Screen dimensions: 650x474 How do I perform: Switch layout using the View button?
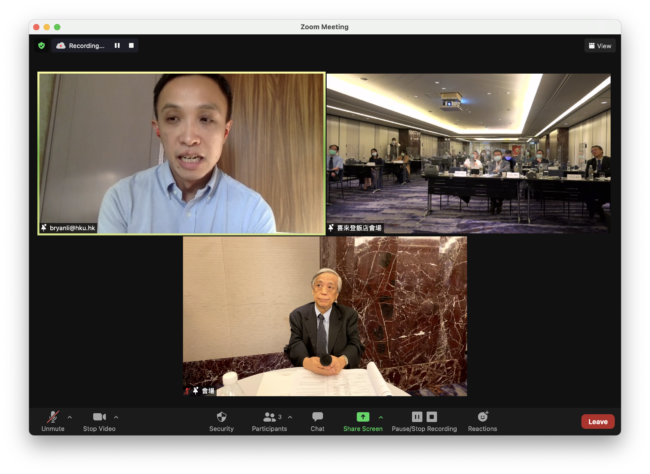(600, 46)
